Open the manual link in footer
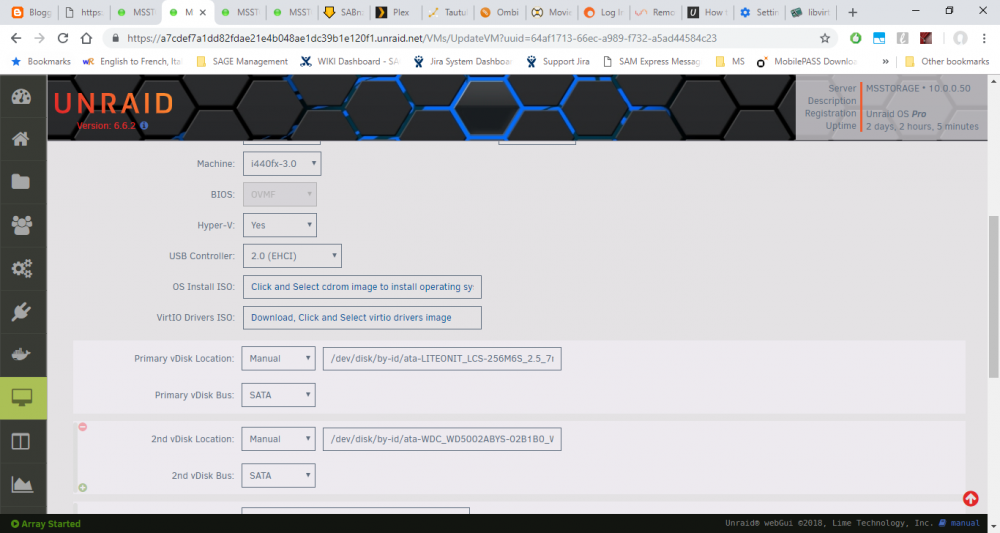Viewport: 1000px width, 533px height. tap(965, 523)
